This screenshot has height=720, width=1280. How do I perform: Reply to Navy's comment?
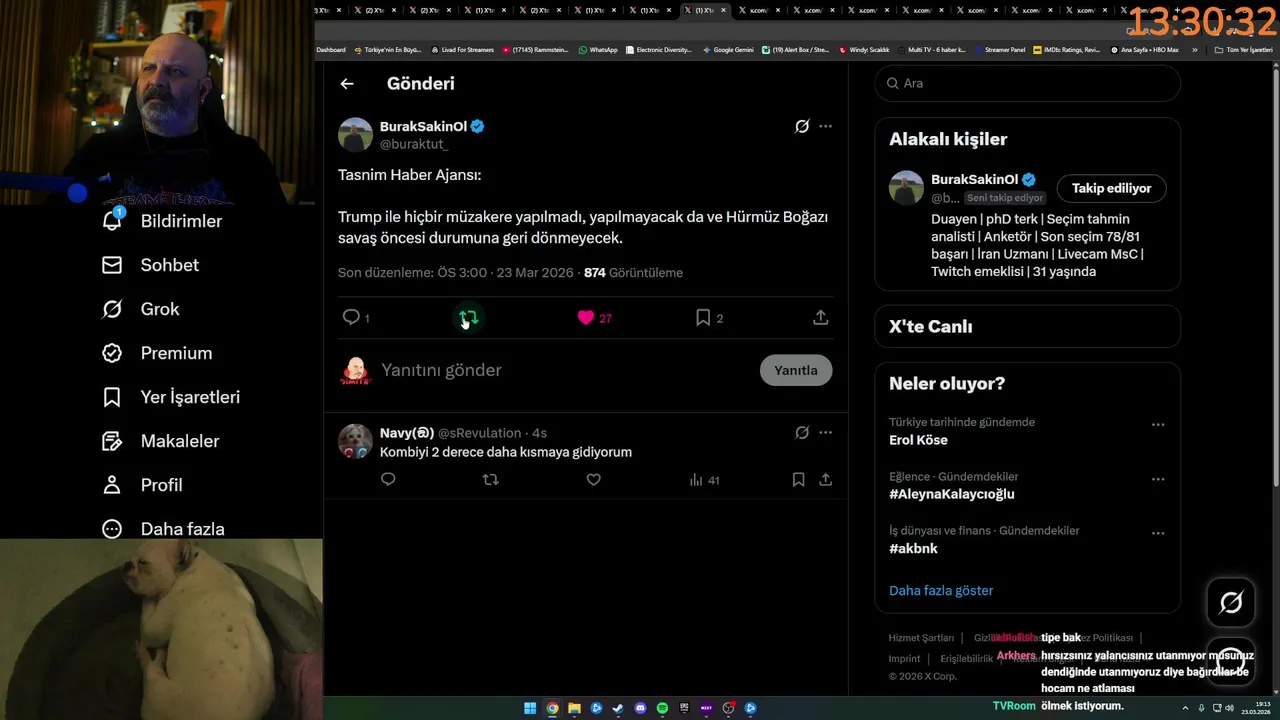(388, 479)
